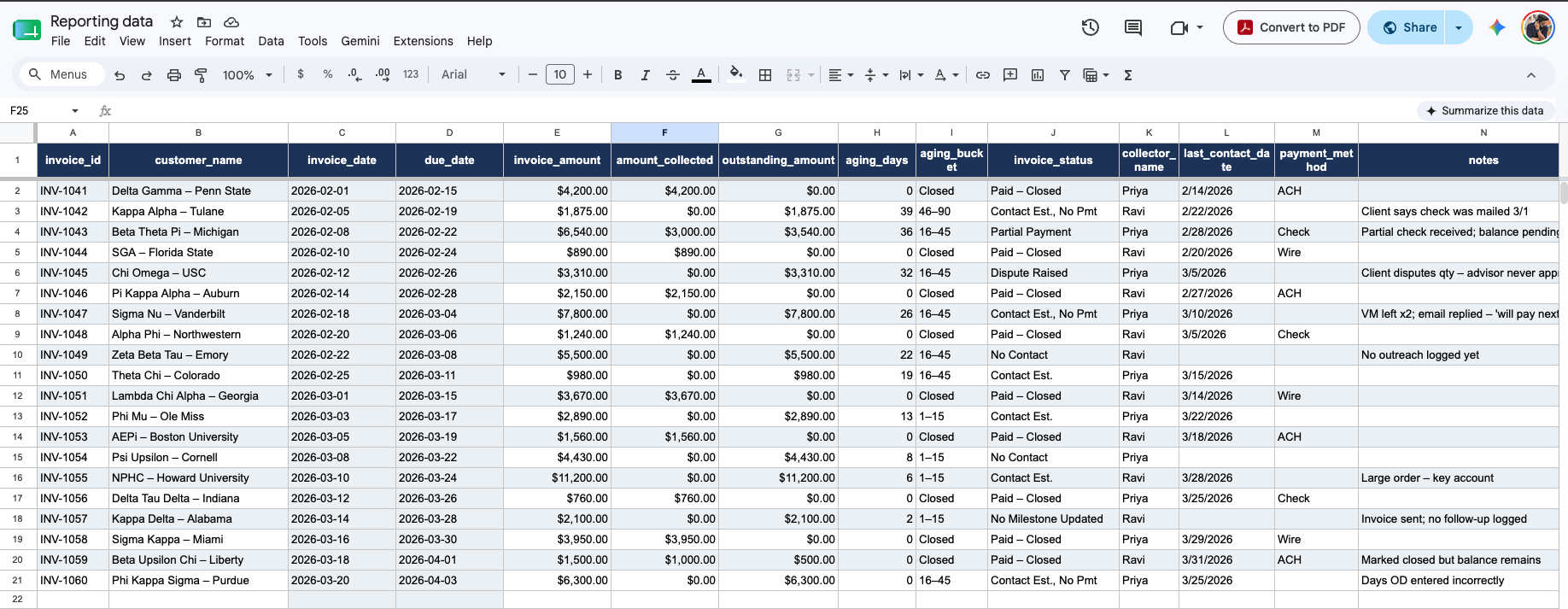Open the Google account avatar

point(1538,27)
